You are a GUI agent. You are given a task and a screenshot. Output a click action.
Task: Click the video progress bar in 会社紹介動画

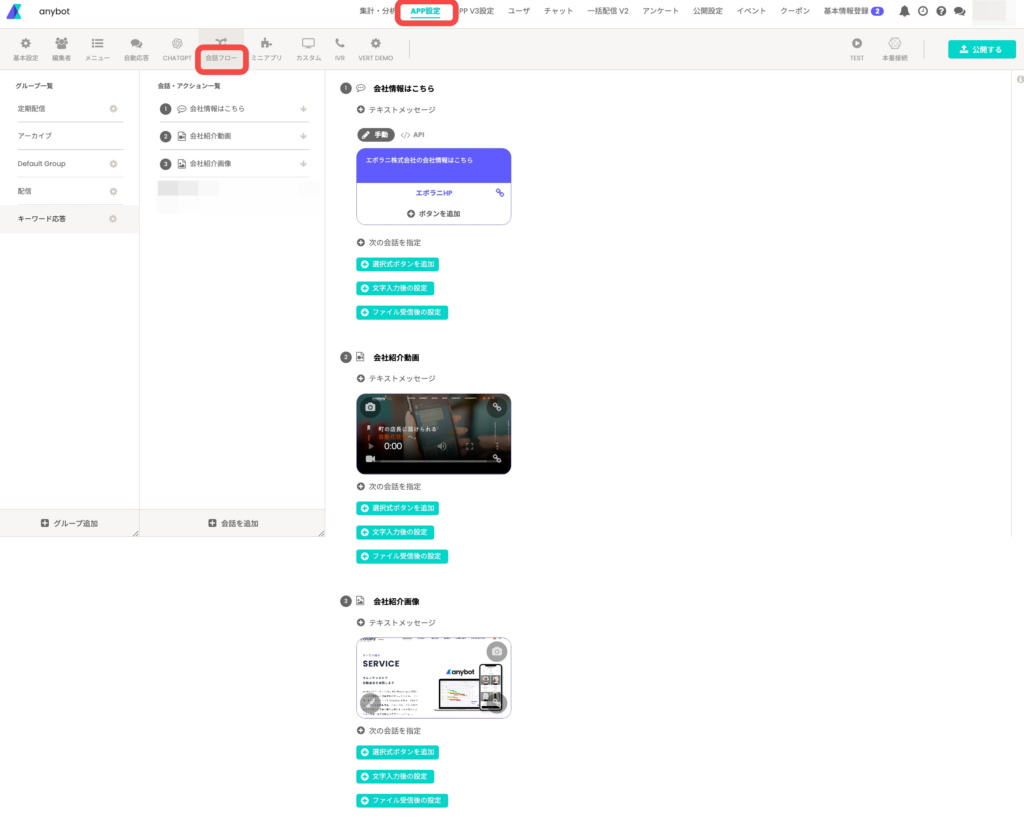439,461
